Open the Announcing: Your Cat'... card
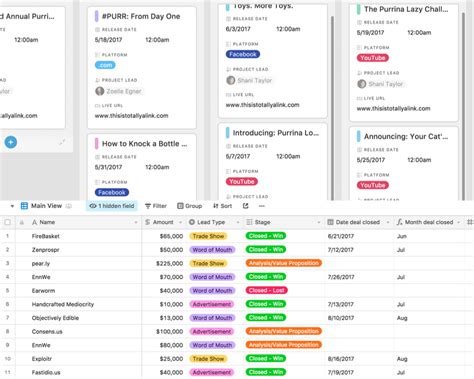This screenshot has width=474, height=379. pos(404,164)
